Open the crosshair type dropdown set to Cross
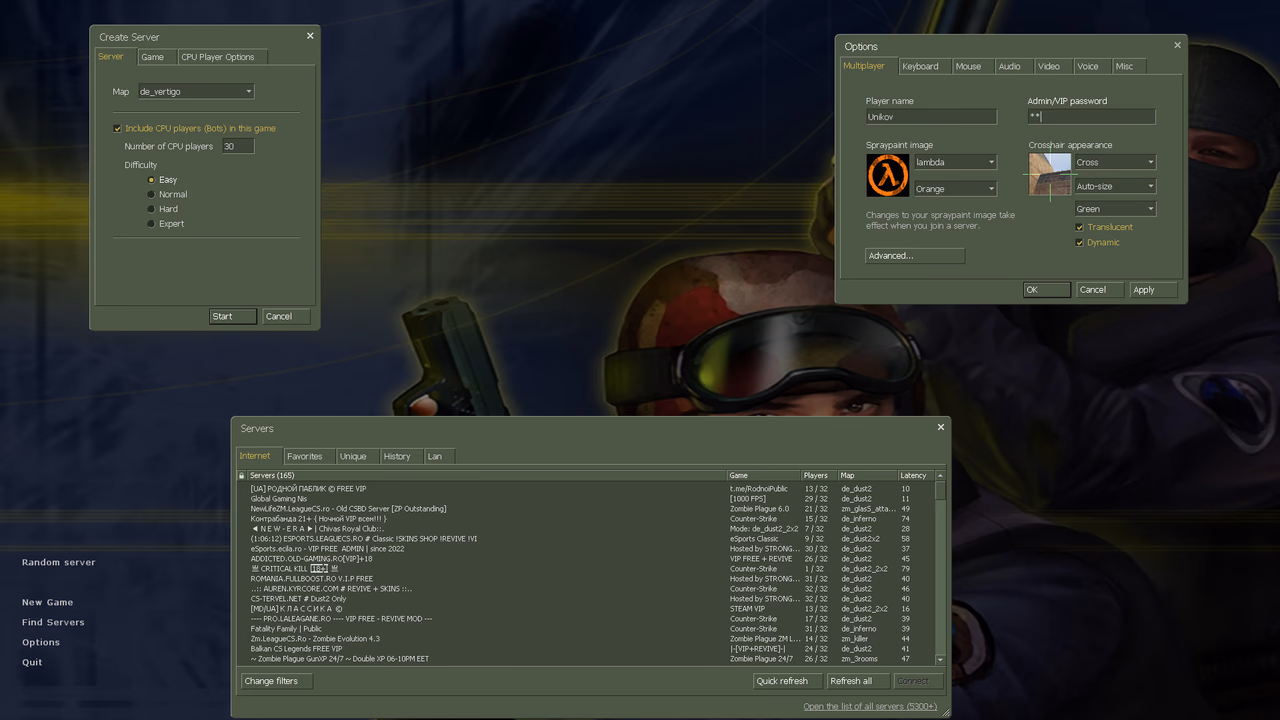 point(1115,162)
